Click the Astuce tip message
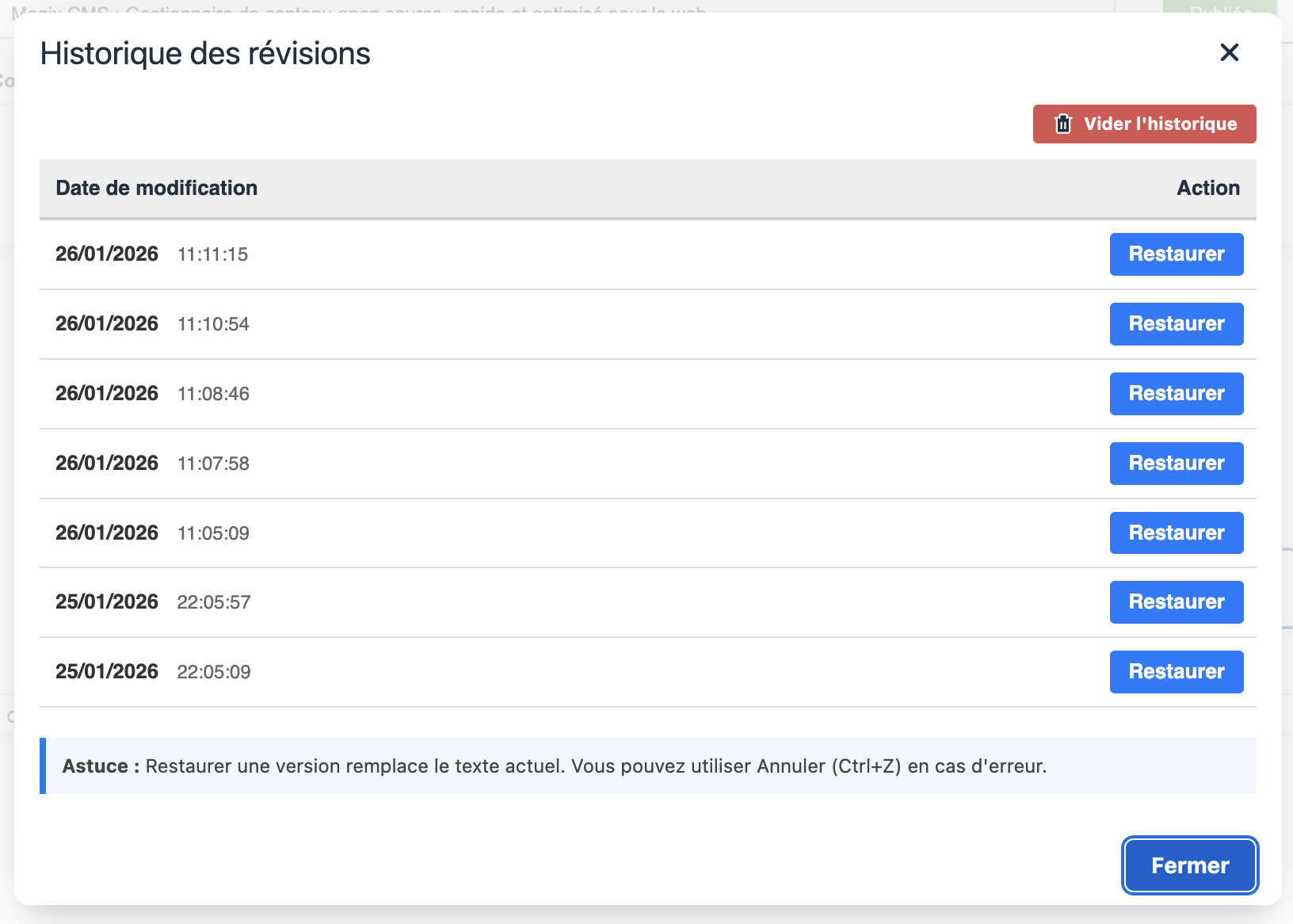 [555, 766]
